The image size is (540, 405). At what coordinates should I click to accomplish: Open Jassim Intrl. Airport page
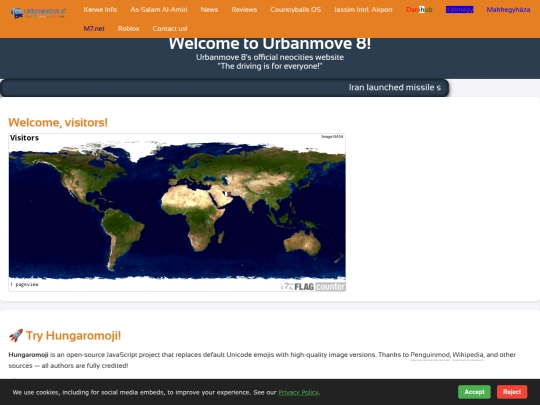pyautogui.click(x=363, y=10)
